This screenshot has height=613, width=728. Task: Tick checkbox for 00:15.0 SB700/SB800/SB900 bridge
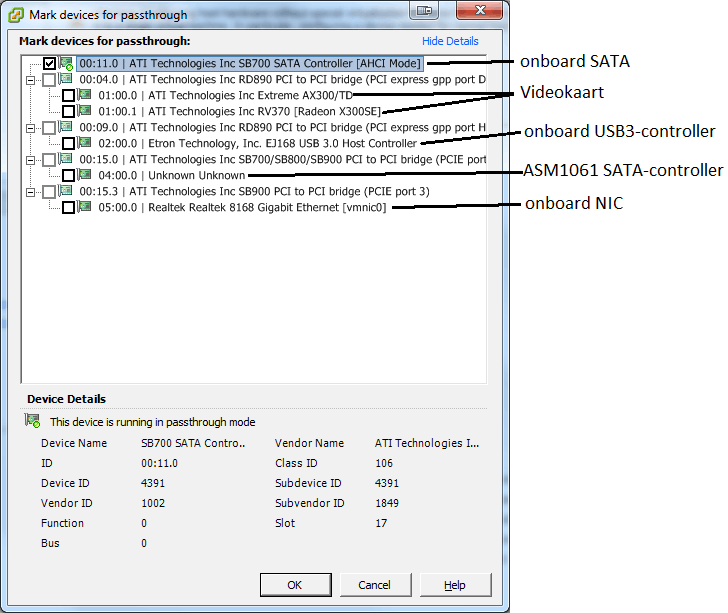tap(49, 159)
